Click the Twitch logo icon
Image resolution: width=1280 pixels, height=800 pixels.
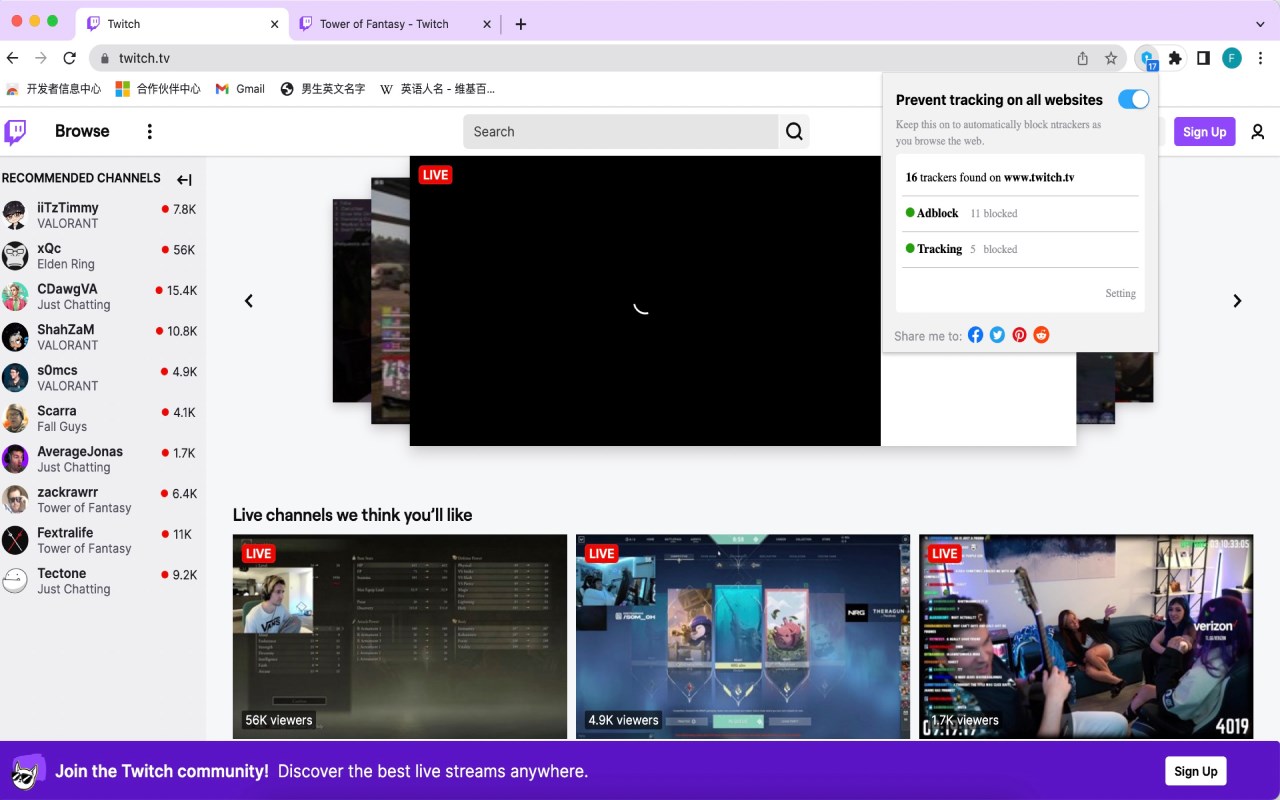point(15,132)
